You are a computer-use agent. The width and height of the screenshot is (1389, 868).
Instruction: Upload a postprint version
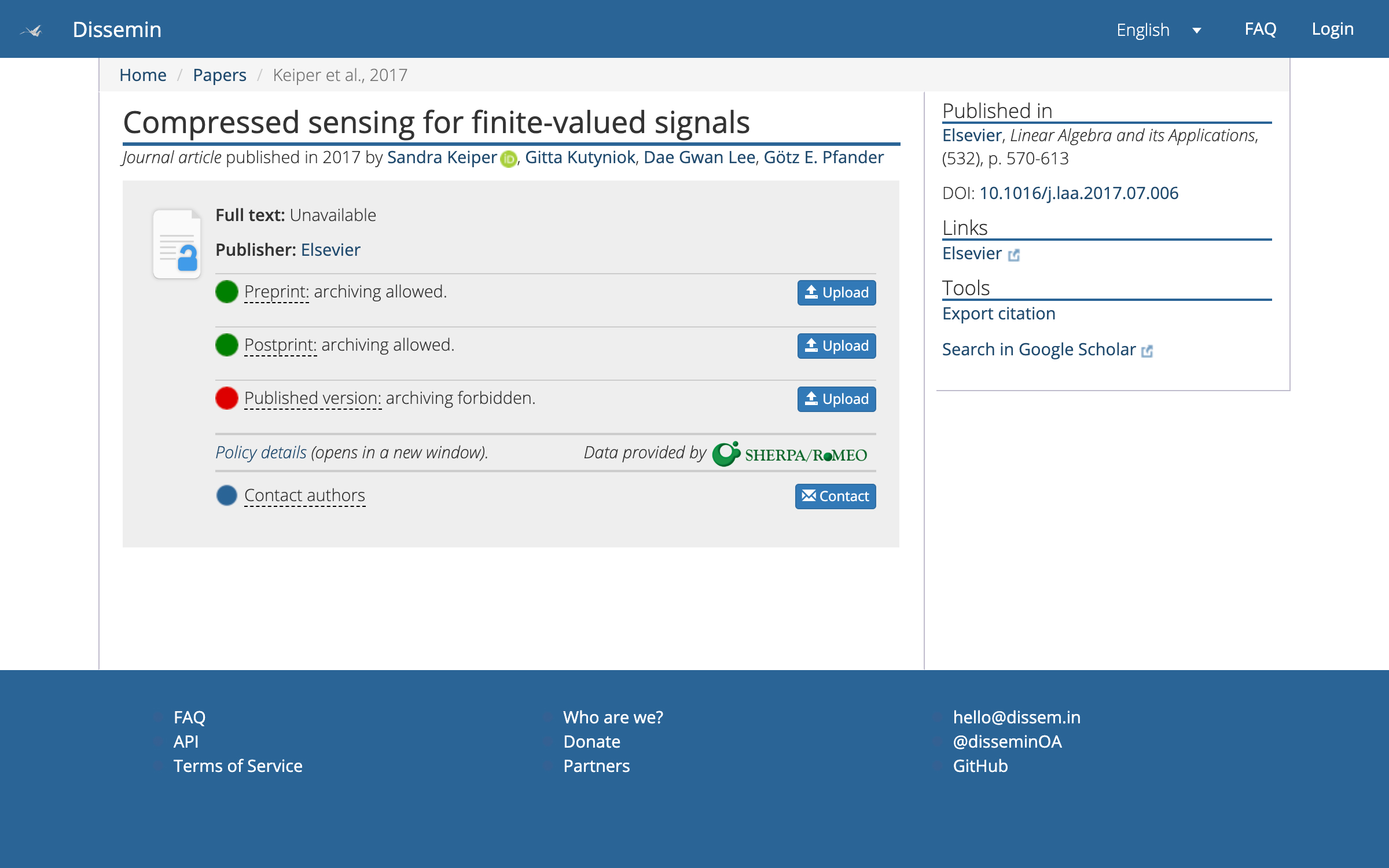[836, 345]
